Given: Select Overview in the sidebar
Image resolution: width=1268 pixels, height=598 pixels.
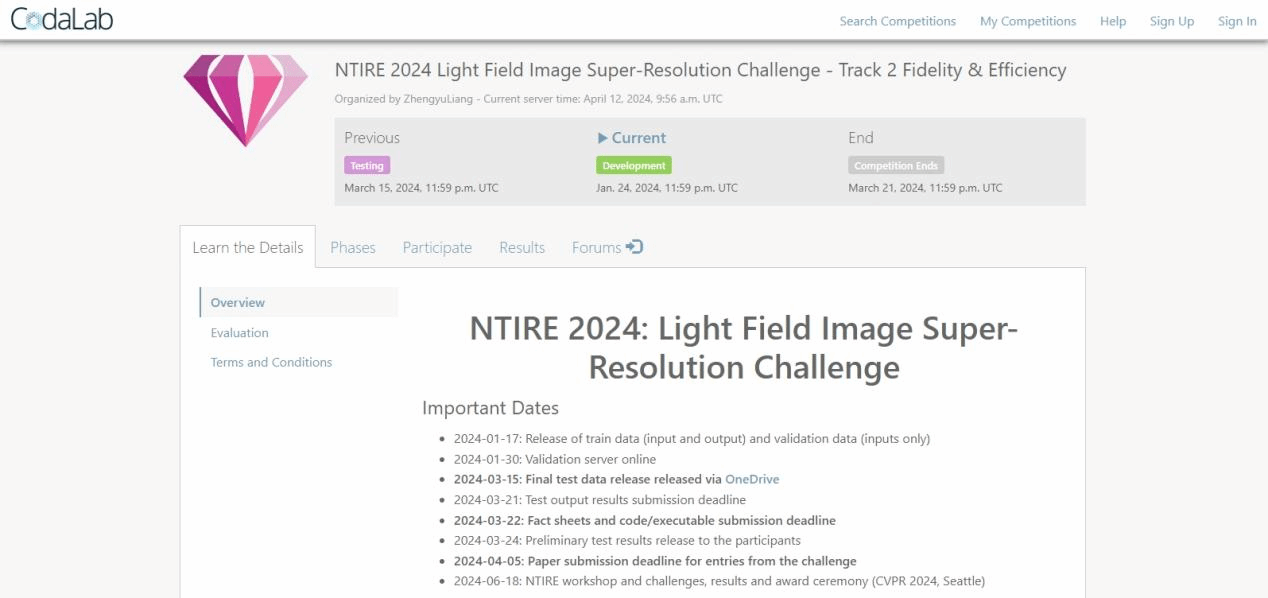Looking at the screenshot, I should click(x=238, y=302).
